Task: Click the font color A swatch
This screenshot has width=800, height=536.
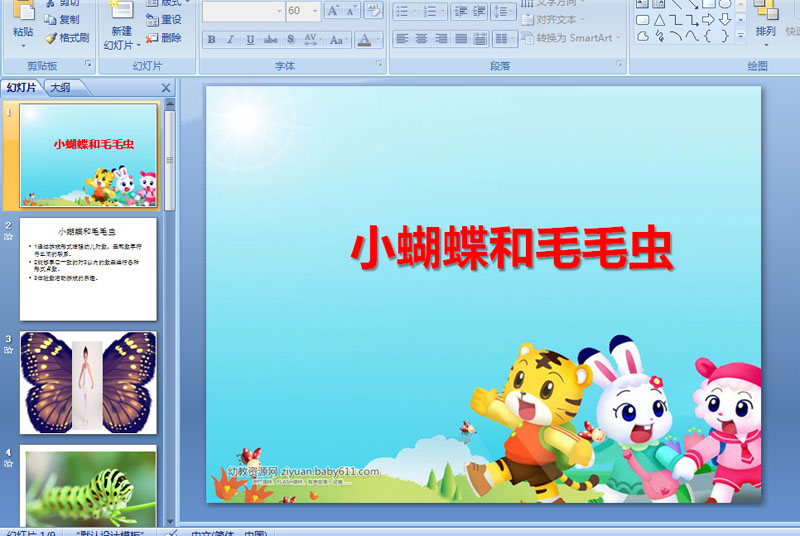Action: (x=364, y=39)
